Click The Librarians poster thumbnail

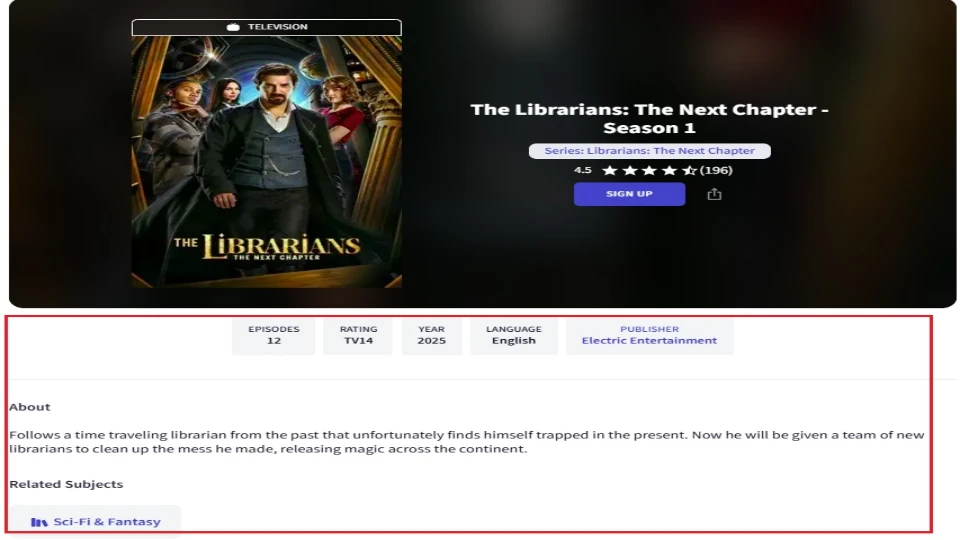pos(266,162)
